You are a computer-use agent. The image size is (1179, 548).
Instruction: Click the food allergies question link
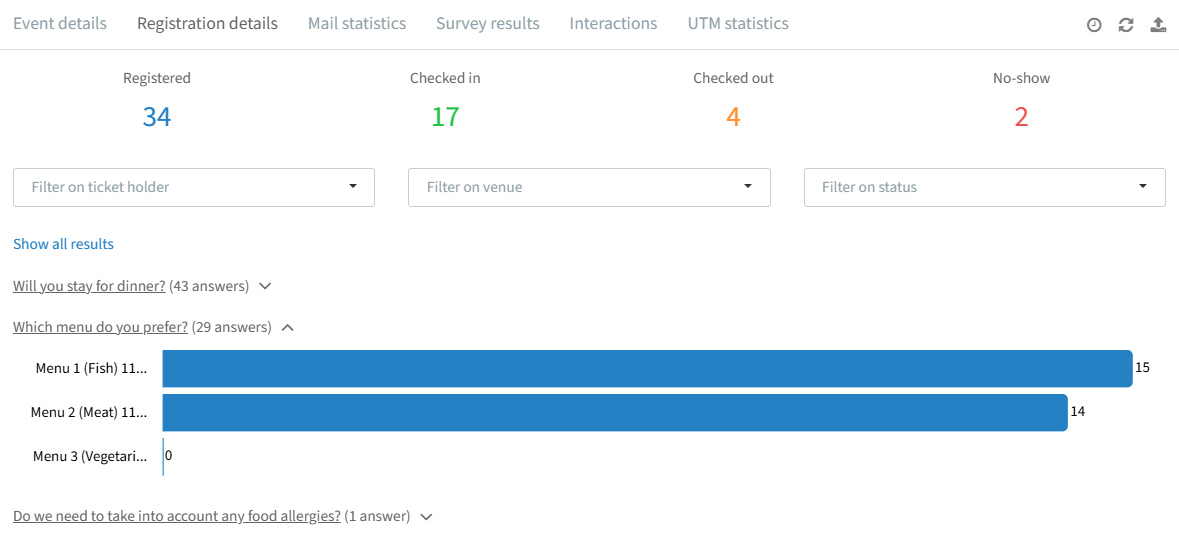(x=177, y=517)
